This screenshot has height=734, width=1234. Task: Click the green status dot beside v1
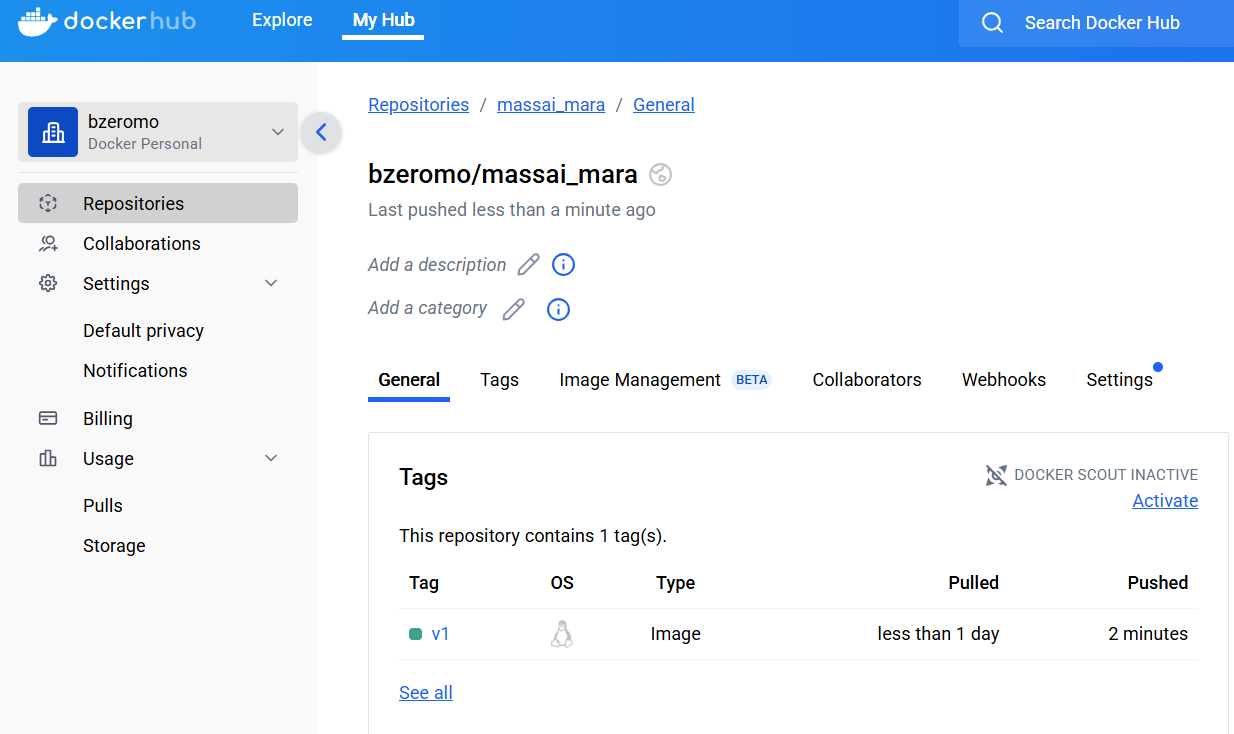[x=416, y=634]
